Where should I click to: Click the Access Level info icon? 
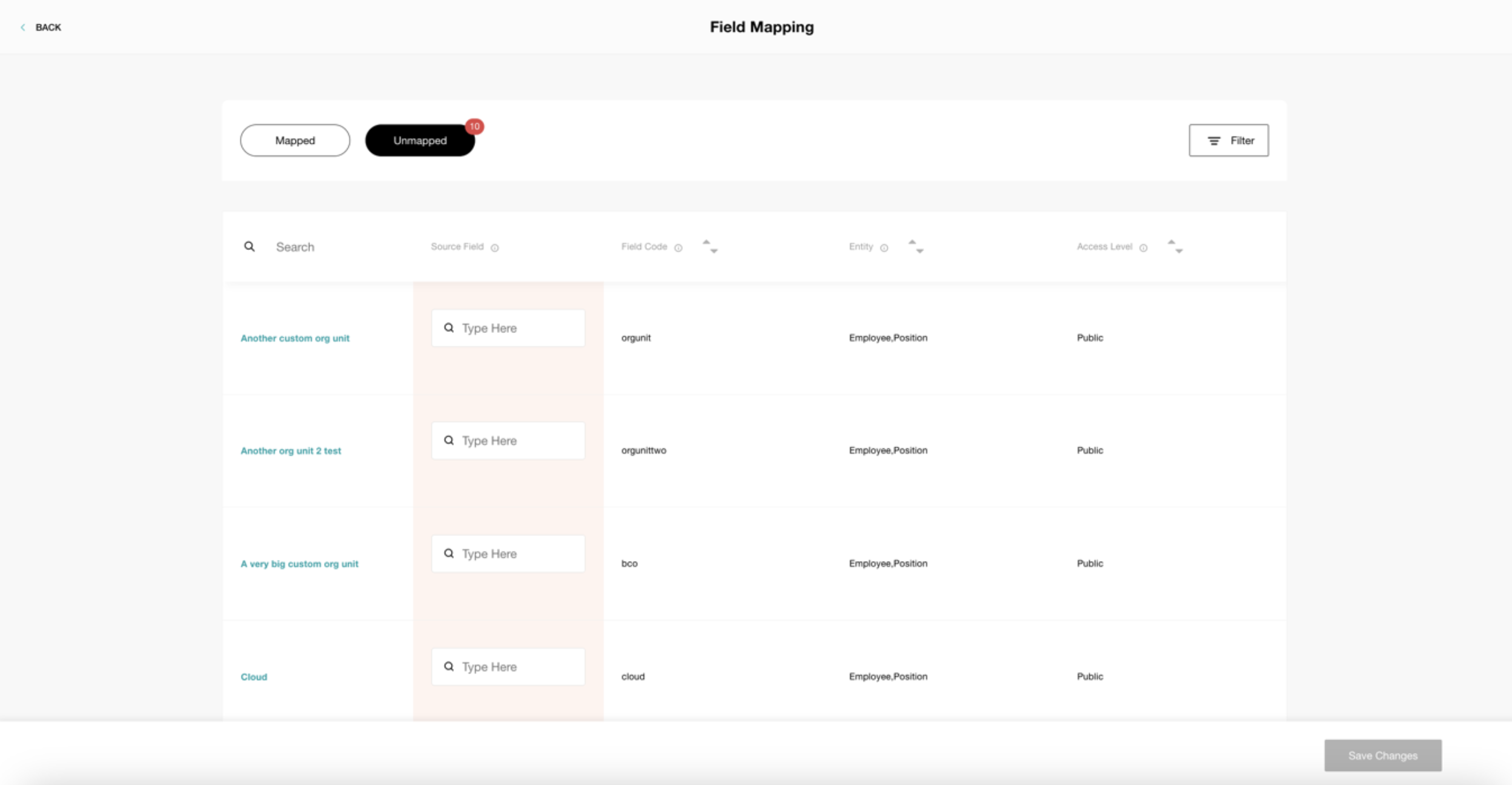(x=1143, y=248)
